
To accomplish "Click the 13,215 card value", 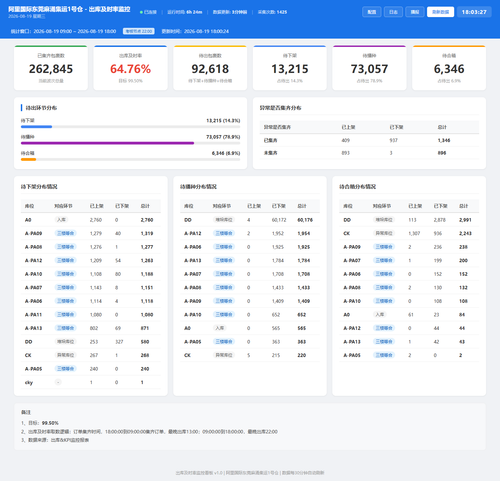I will point(290,69).
